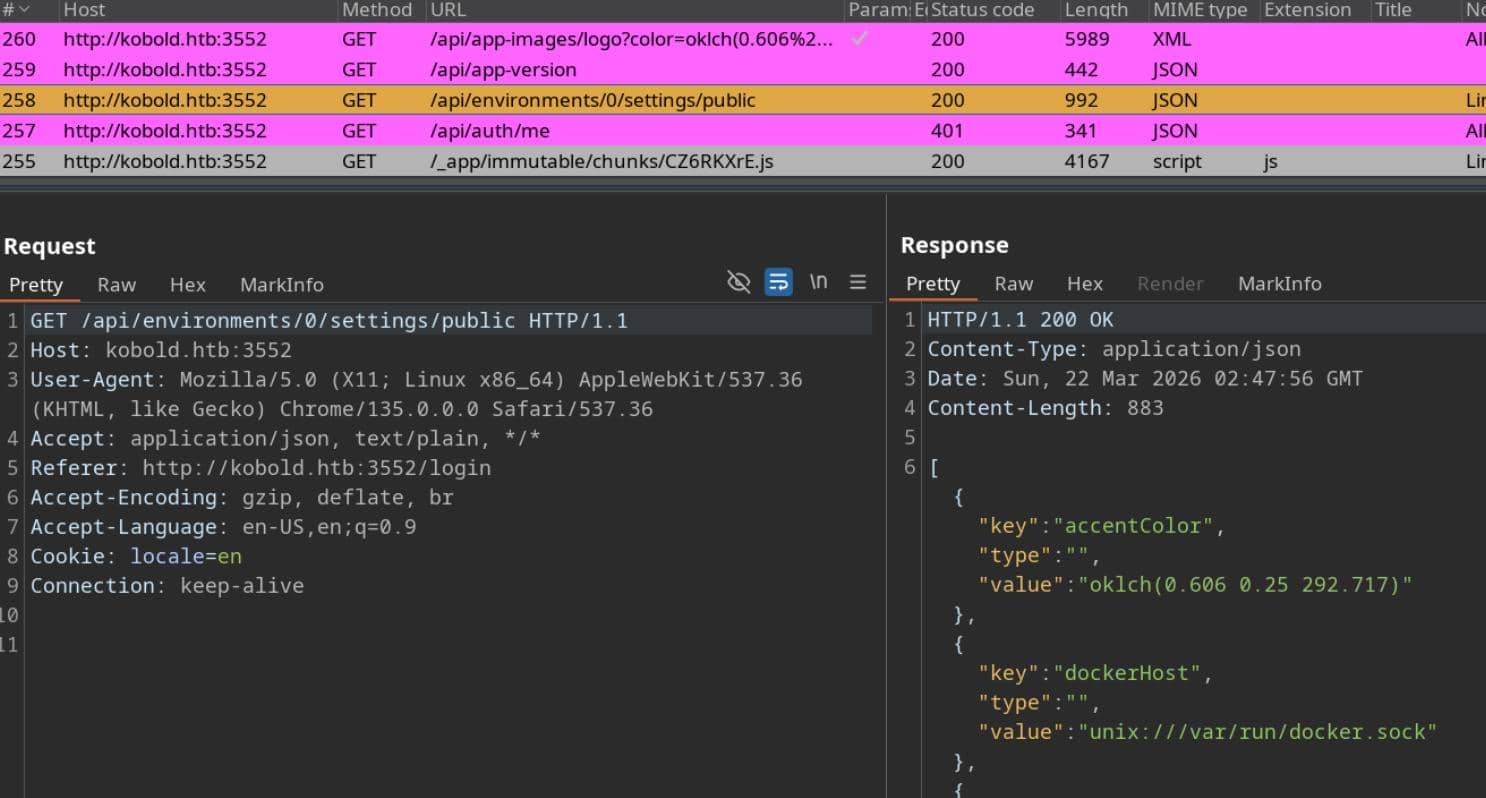The width and height of the screenshot is (1486, 798).
Task: Click the Request panel title
Action: coord(50,246)
